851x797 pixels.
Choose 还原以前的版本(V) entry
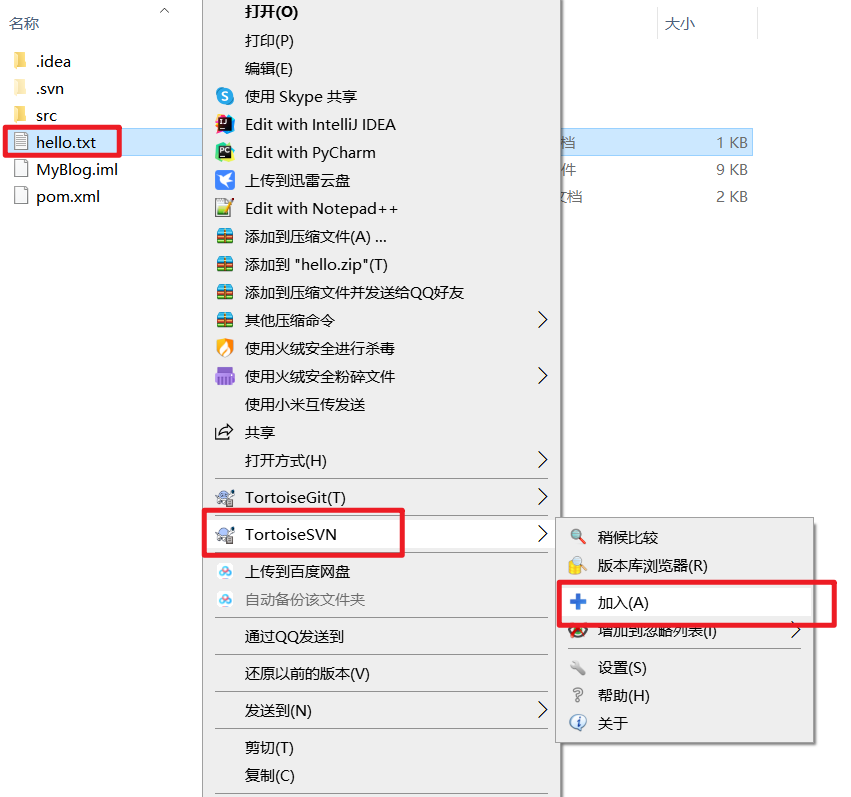coord(381,673)
